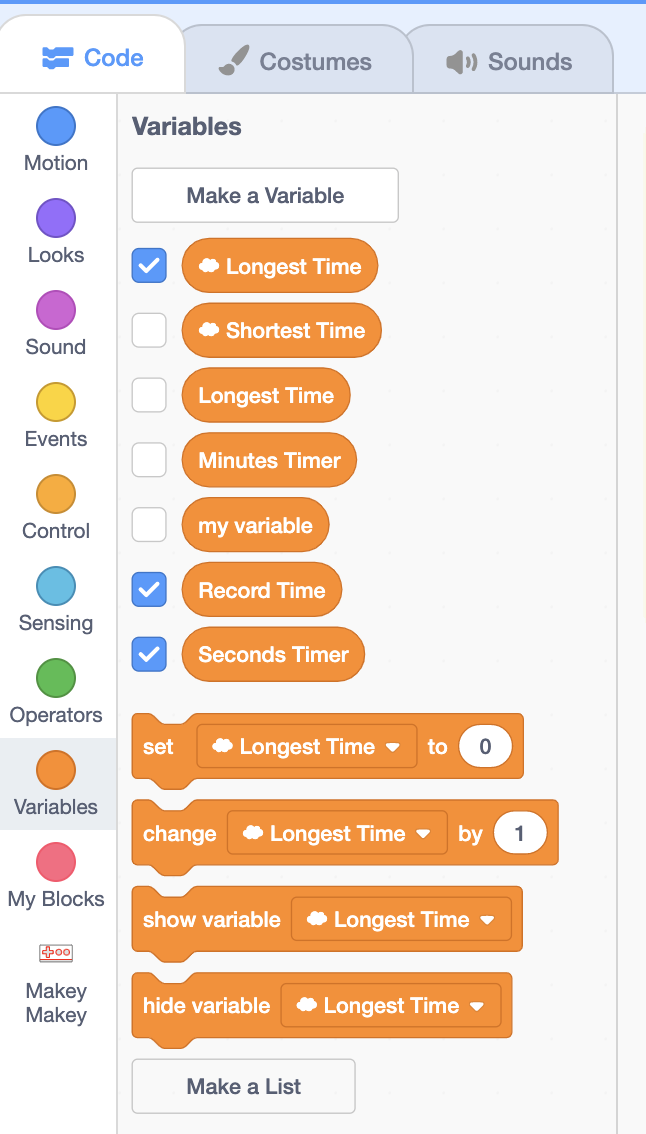The image size is (646, 1134).
Task: Open the Control blocks category
Action: pyautogui.click(x=56, y=508)
